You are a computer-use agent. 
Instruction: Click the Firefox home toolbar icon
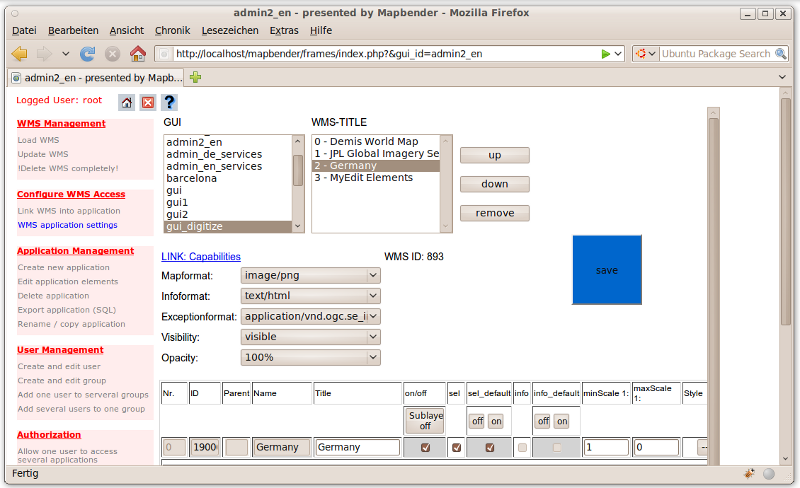point(138,53)
